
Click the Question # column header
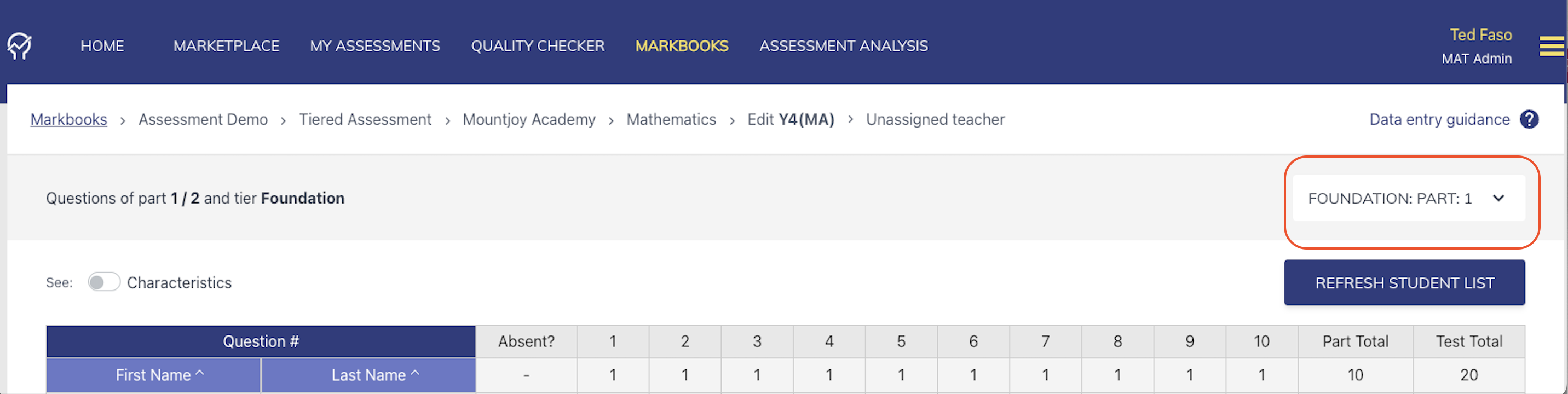coord(261,341)
